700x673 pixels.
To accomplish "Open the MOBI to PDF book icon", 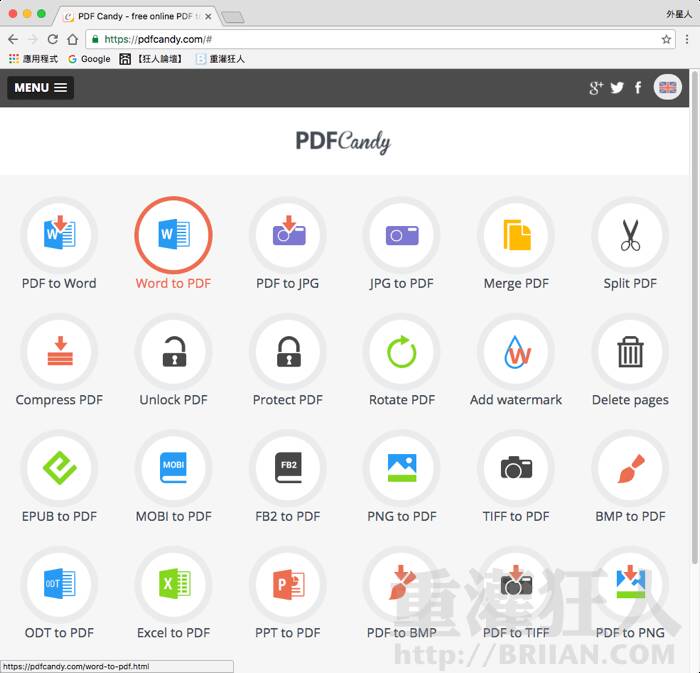I will point(174,468).
